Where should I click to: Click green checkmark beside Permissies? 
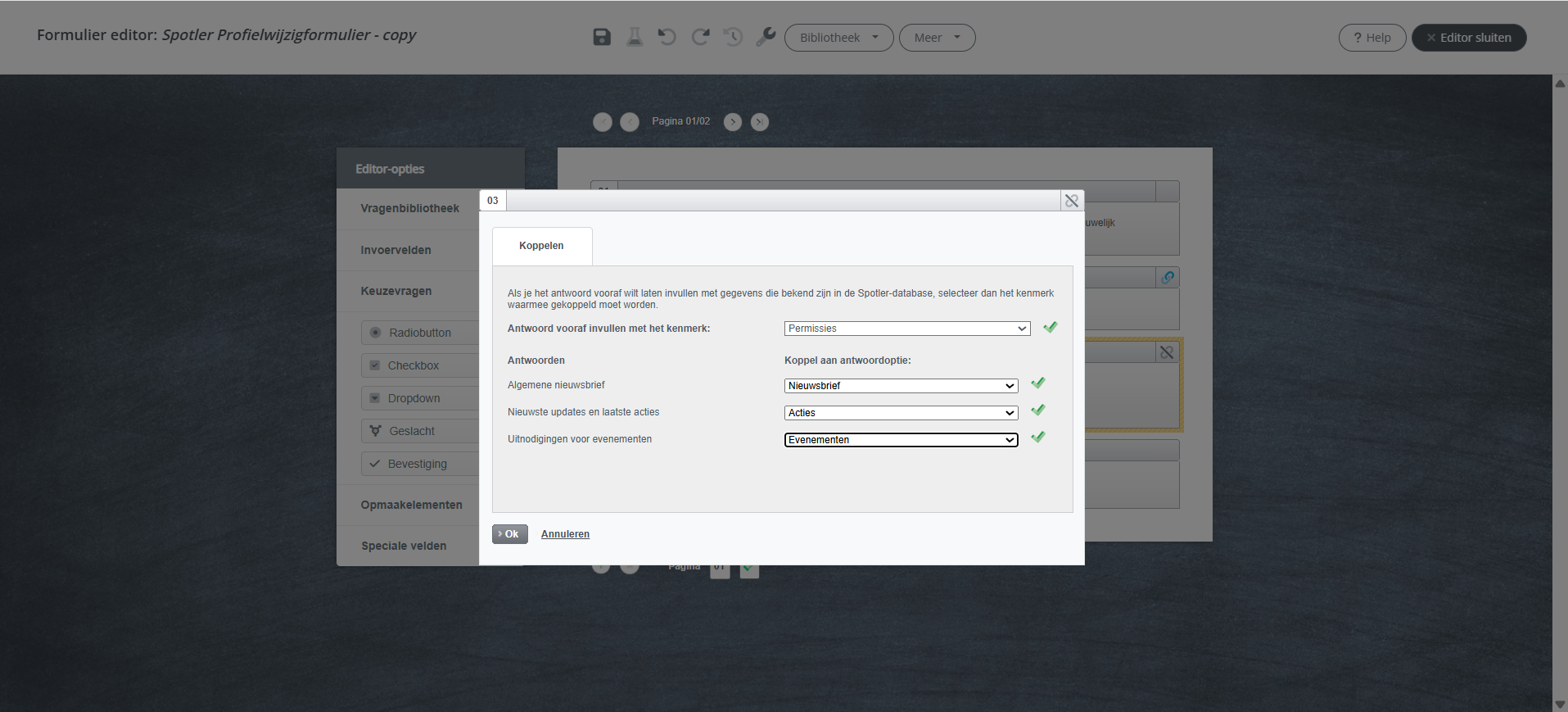(x=1050, y=327)
